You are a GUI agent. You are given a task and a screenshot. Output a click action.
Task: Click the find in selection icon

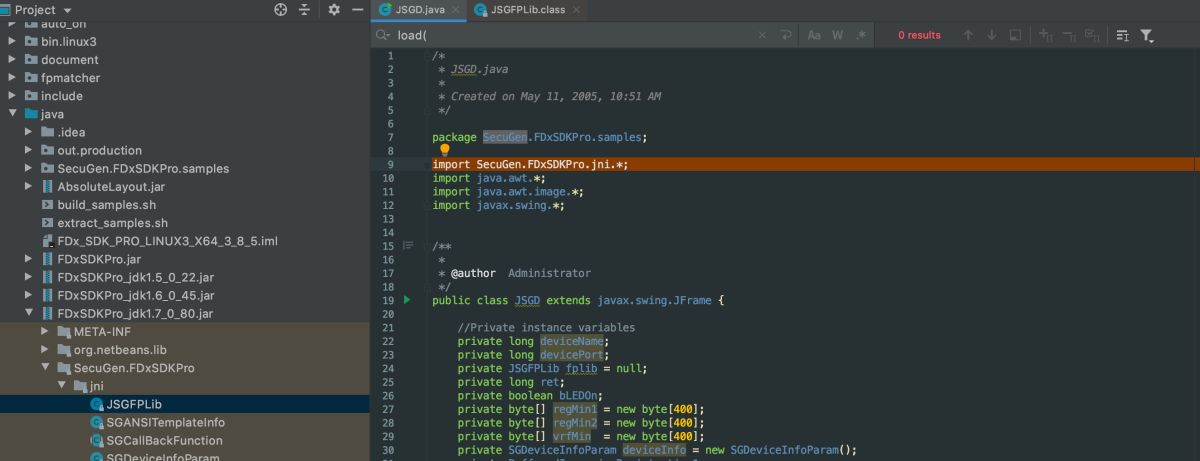pyautogui.click(x=1015, y=35)
